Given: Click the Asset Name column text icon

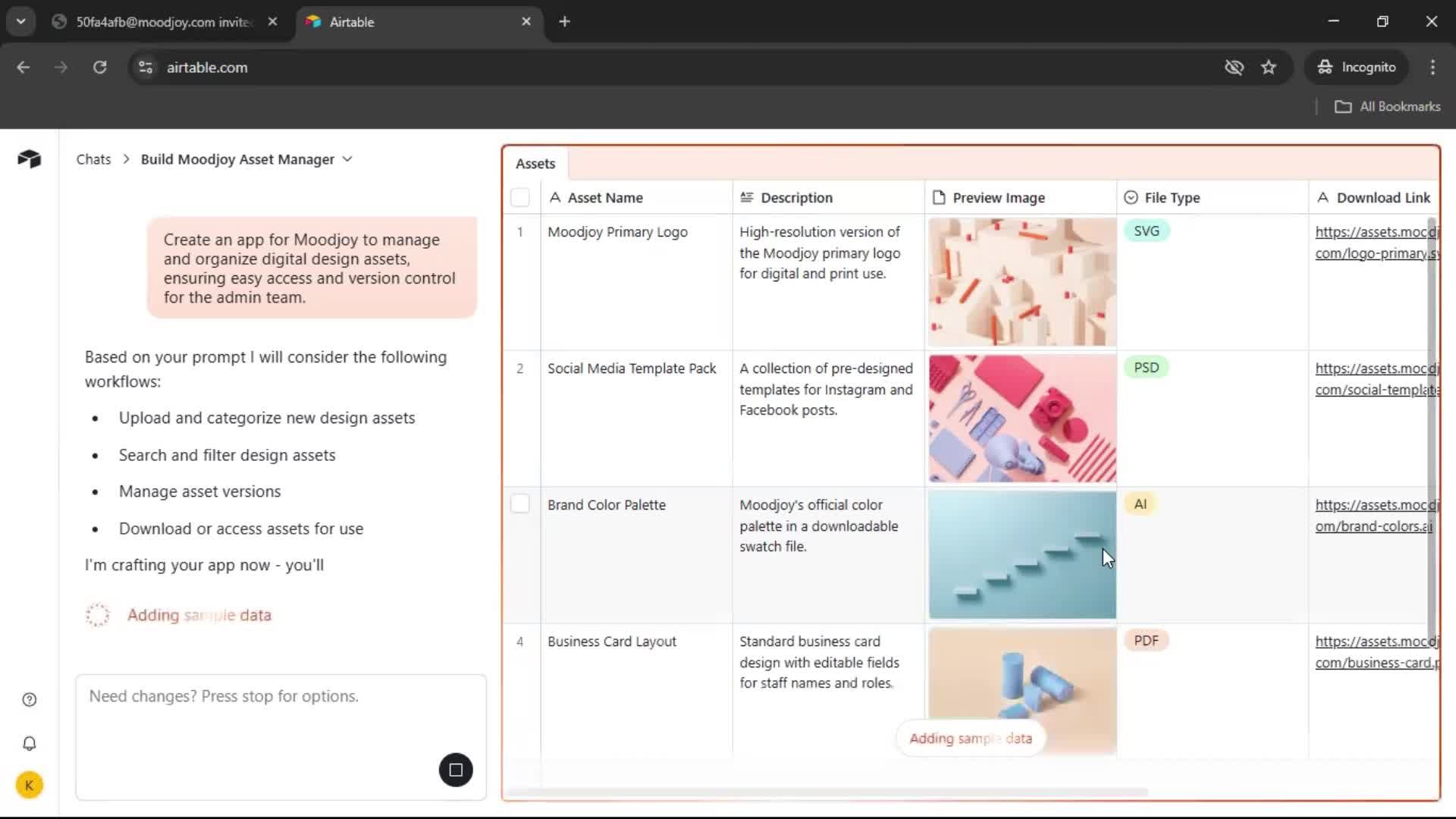Looking at the screenshot, I should 555,198.
